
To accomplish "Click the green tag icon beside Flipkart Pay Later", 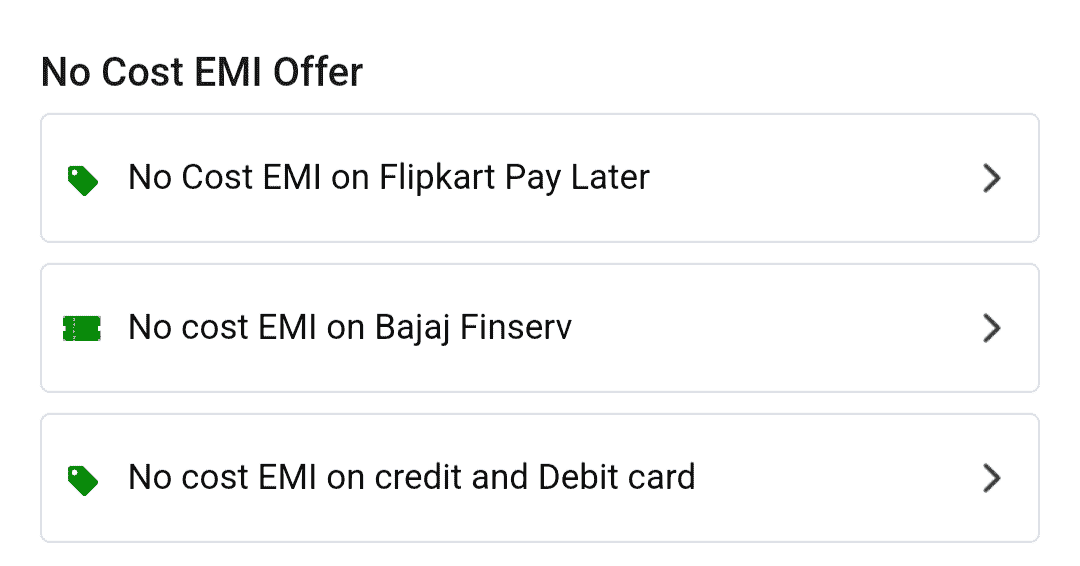I will pos(82,180).
